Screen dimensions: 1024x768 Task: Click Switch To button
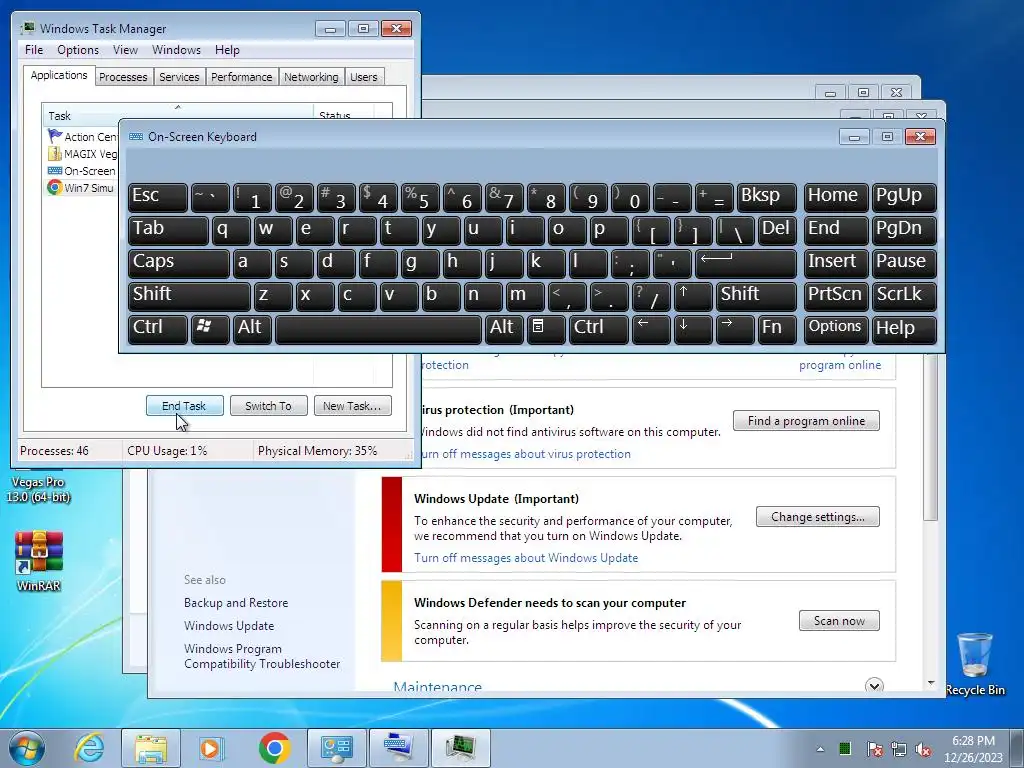(268, 406)
